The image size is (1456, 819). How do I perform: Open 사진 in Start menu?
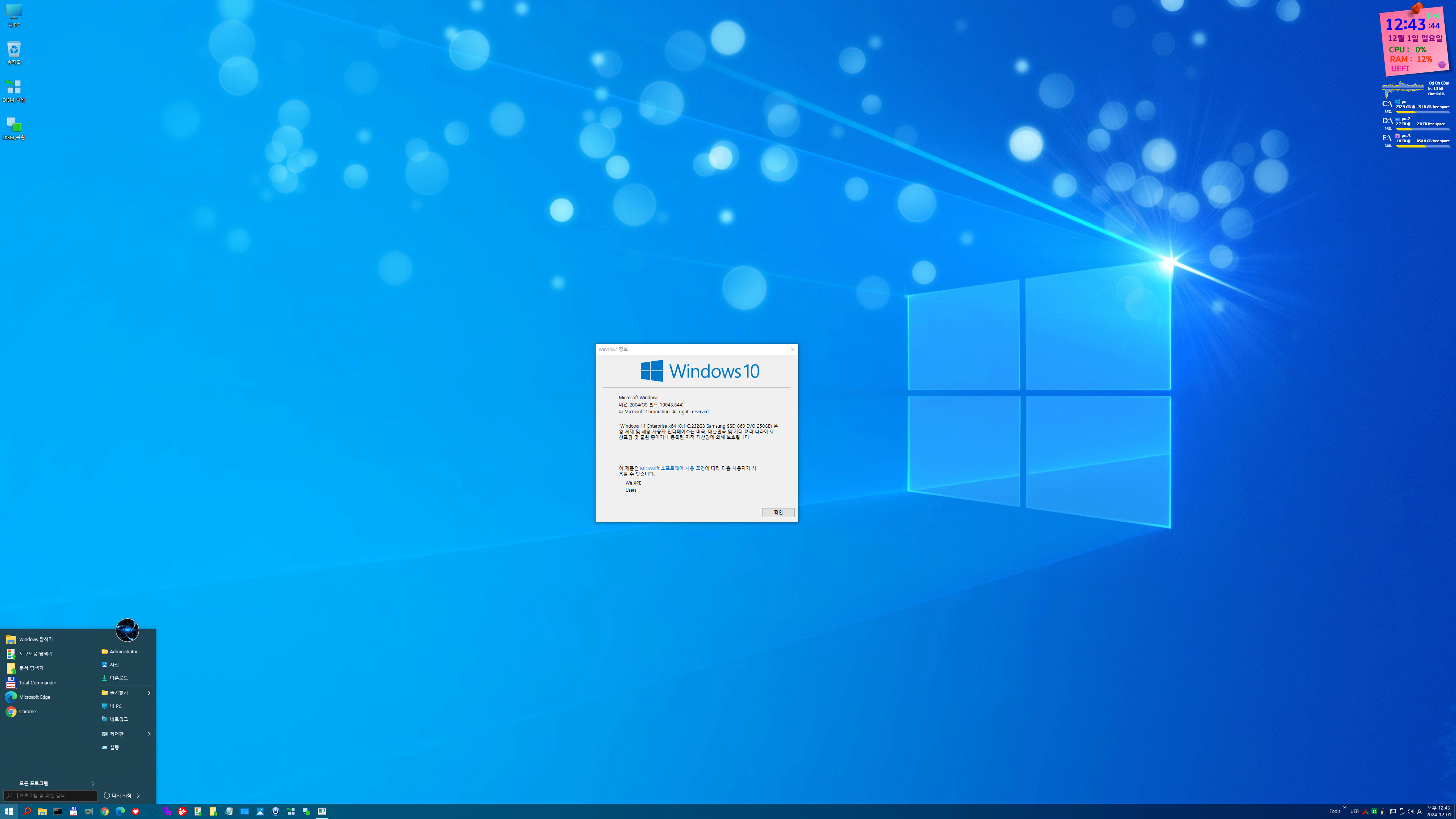tap(127, 665)
